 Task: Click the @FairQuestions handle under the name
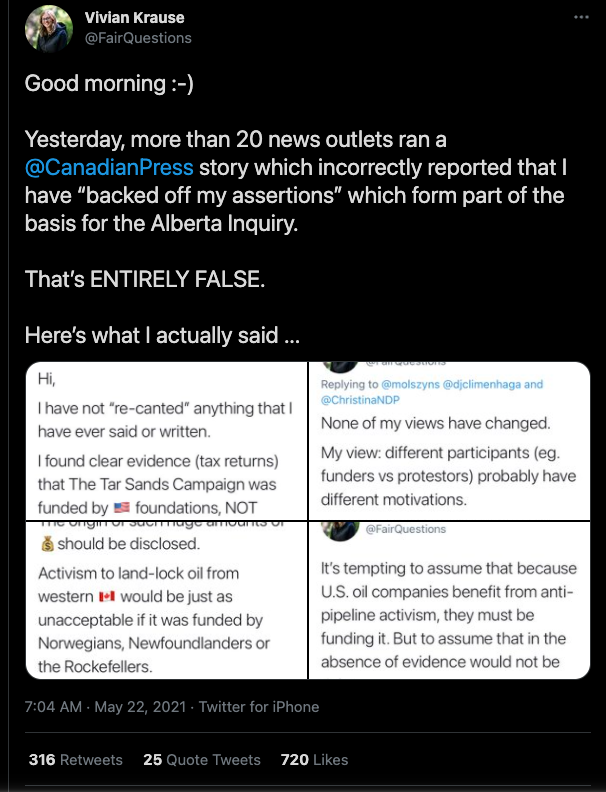(x=138, y=38)
